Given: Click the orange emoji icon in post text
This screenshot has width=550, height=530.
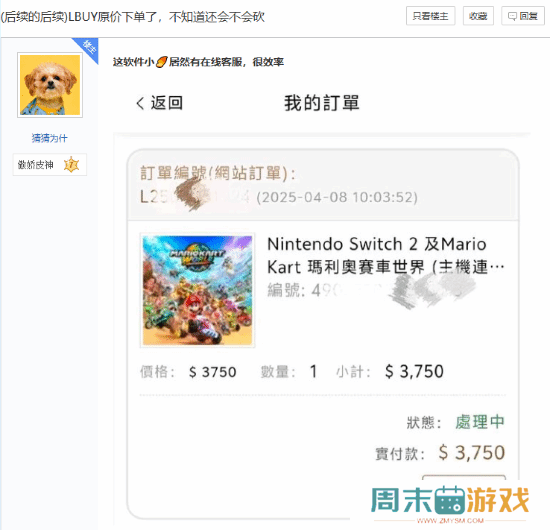Looking at the screenshot, I should (161, 62).
